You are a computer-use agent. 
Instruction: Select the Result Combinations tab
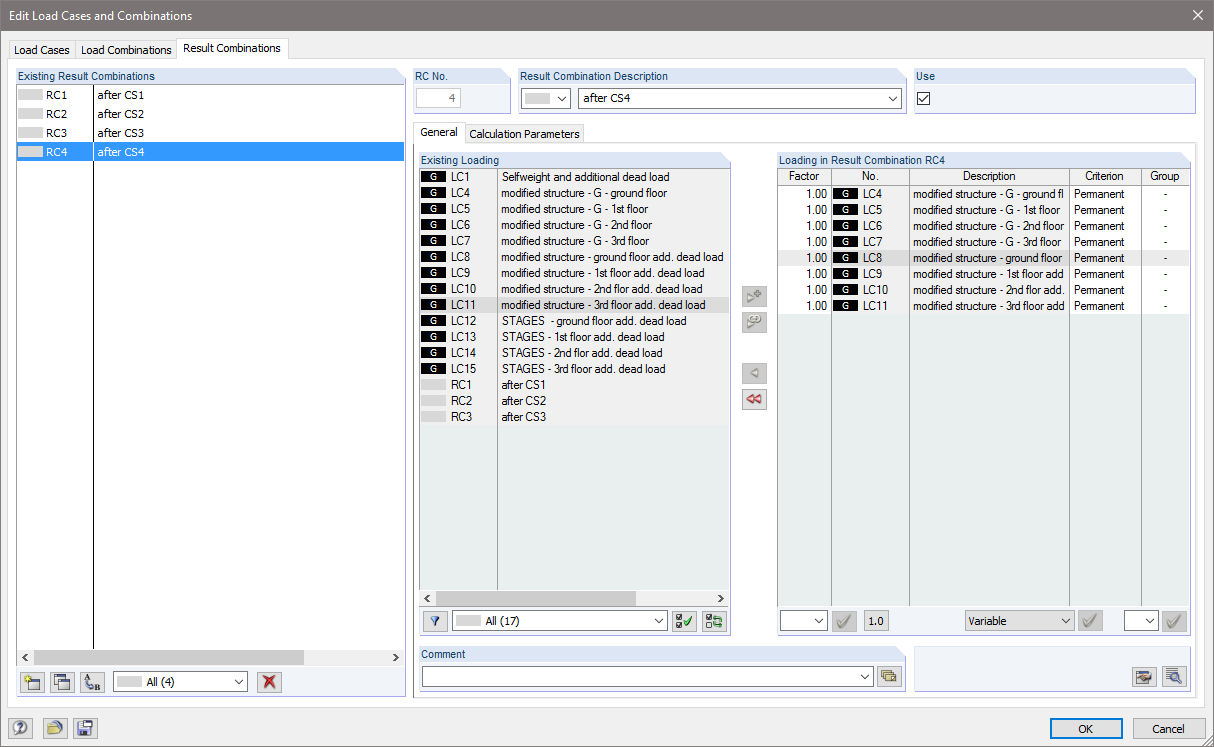tap(232, 48)
